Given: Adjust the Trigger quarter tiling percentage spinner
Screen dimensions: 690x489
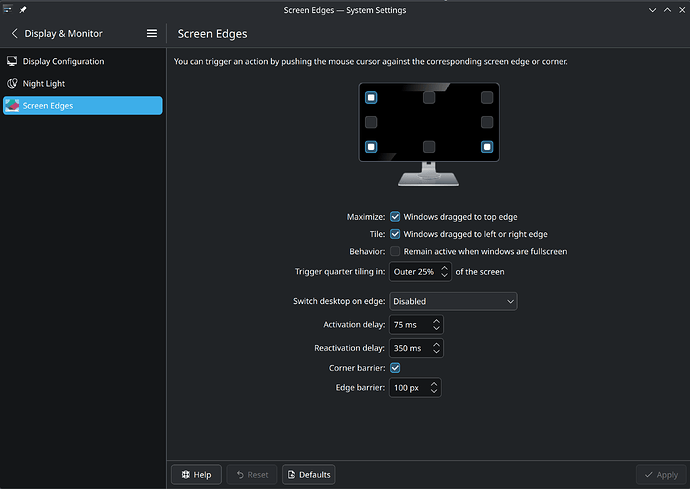Looking at the screenshot, I should (x=419, y=272).
